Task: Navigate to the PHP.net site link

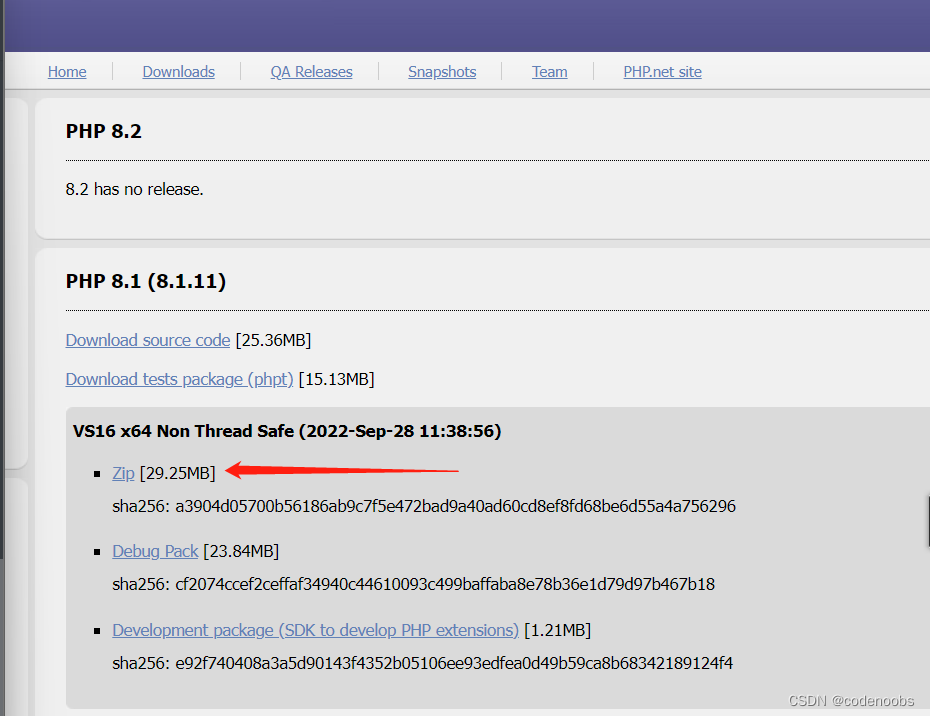Action: (663, 72)
